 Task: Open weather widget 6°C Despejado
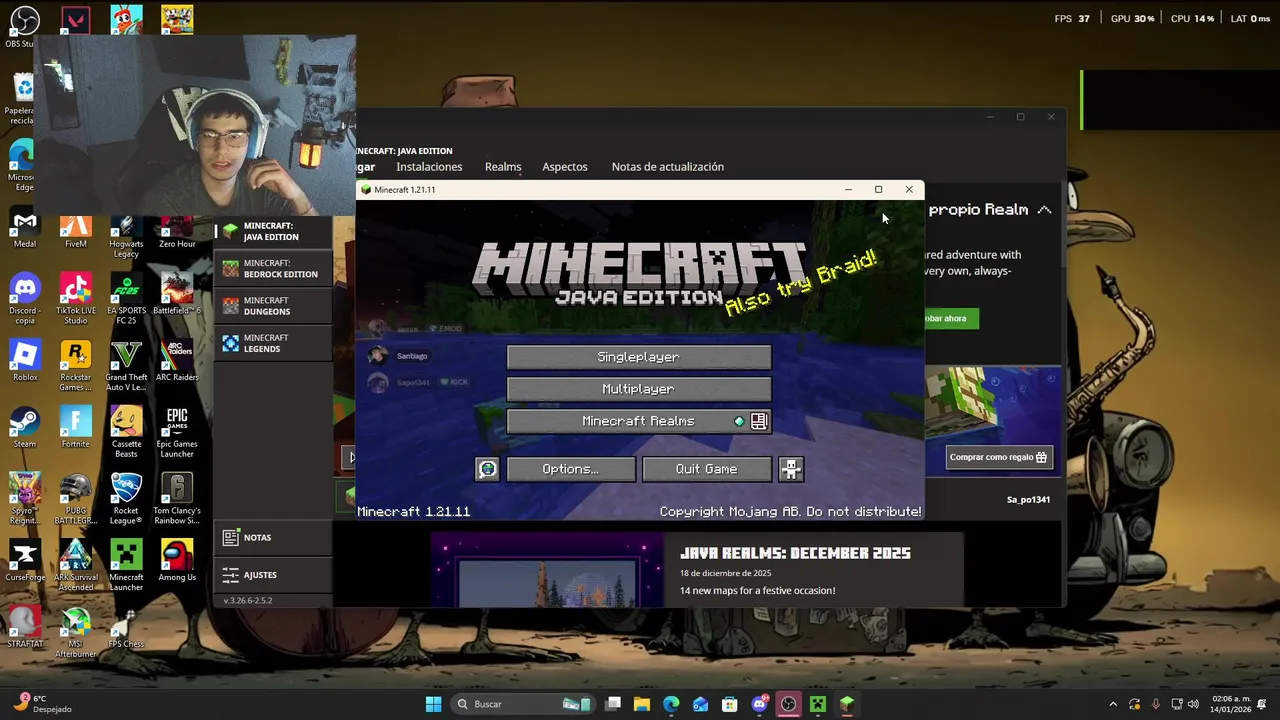40,704
